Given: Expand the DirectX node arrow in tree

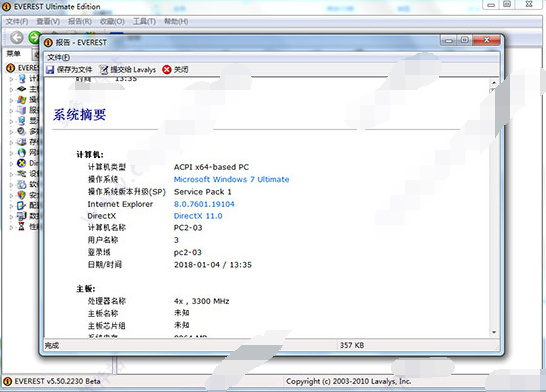Looking at the screenshot, I should [11, 163].
